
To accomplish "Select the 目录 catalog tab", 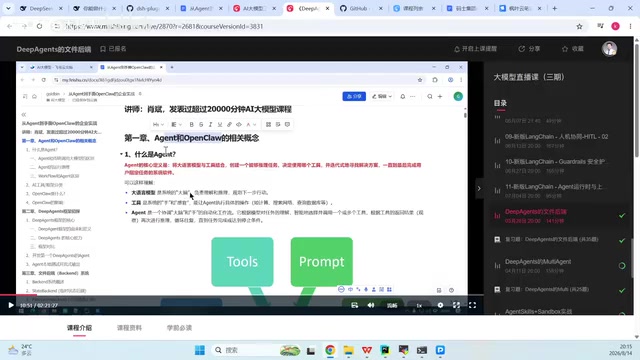I will pyautogui.click(x=500, y=103).
